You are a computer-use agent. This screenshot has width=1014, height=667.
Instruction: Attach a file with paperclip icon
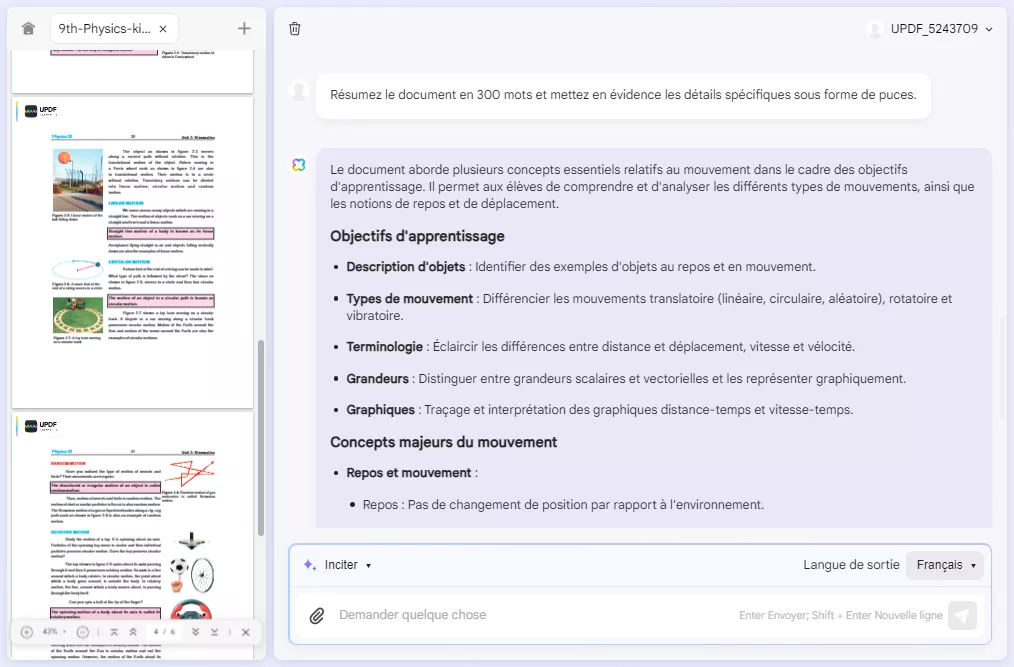(316, 615)
